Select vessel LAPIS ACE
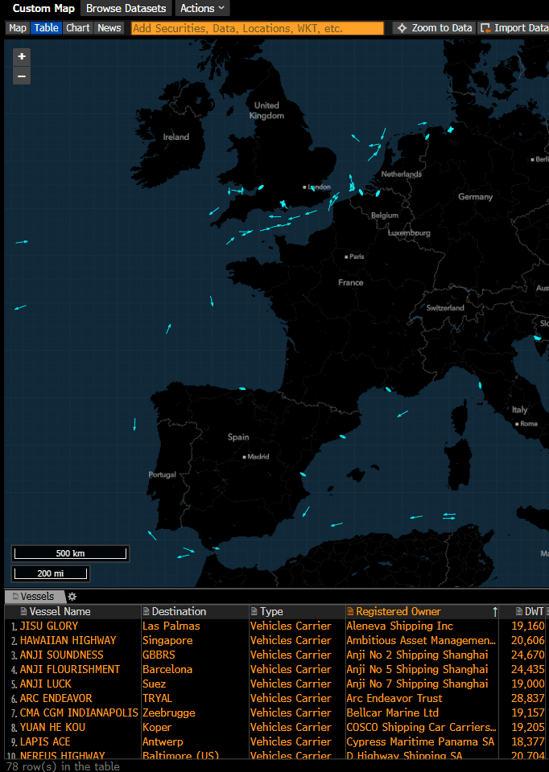 (45, 742)
